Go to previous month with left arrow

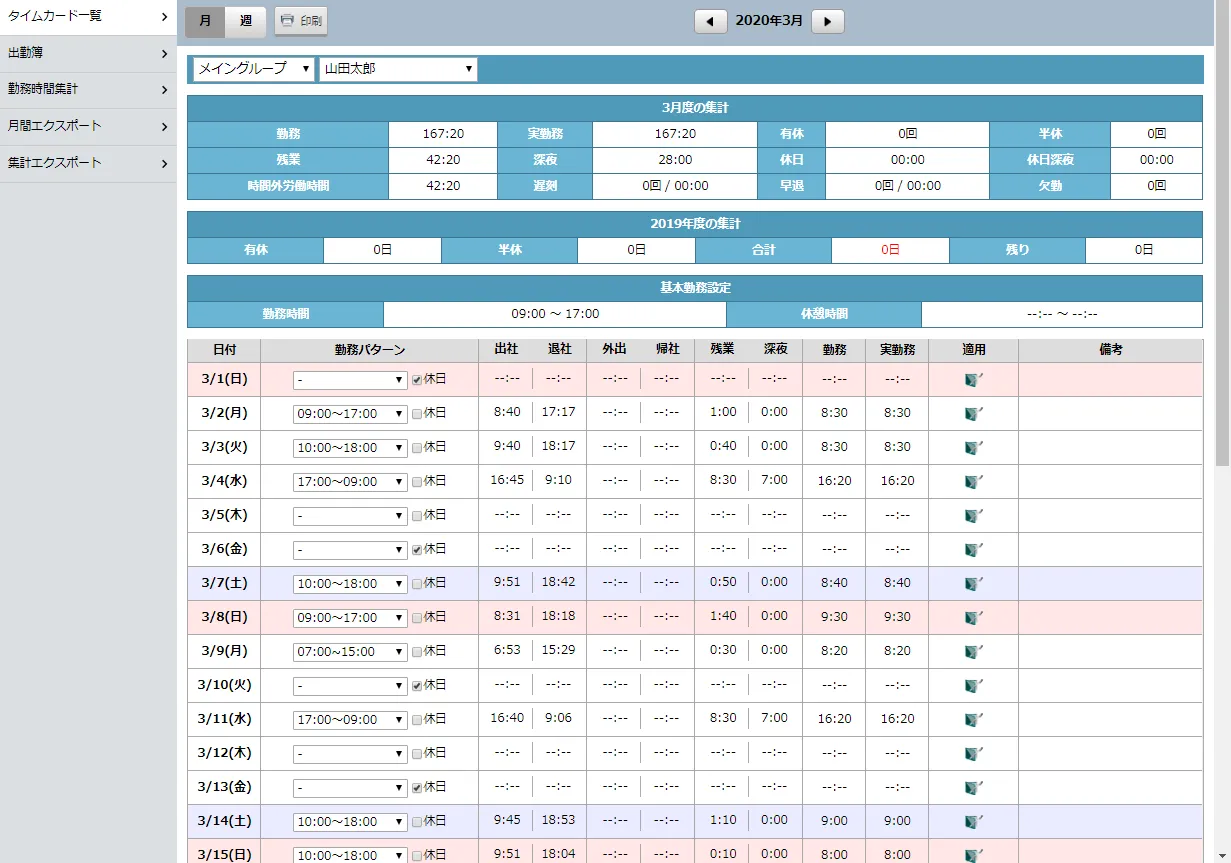coord(710,21)
